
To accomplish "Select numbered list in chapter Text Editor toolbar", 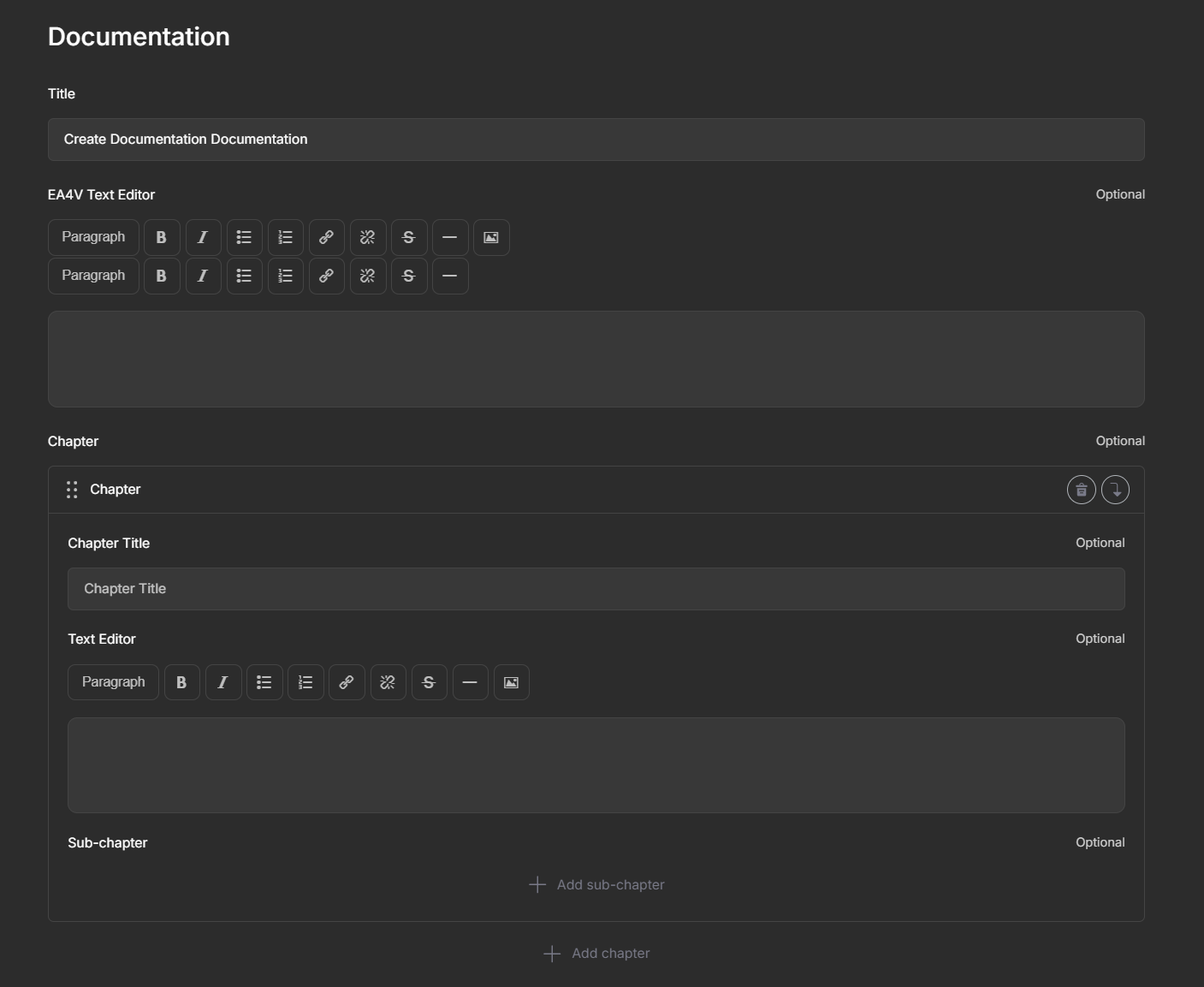I will pyautogui.click(x=305, y=682).
